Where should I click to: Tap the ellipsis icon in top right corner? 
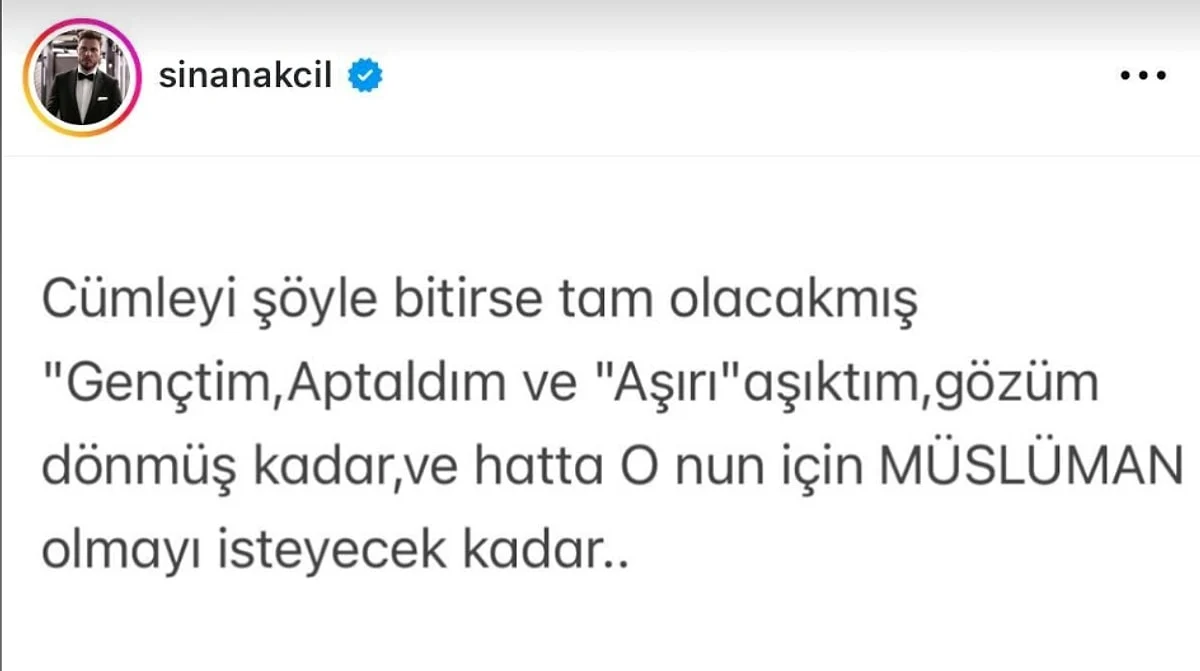(x=1143, y=73)
